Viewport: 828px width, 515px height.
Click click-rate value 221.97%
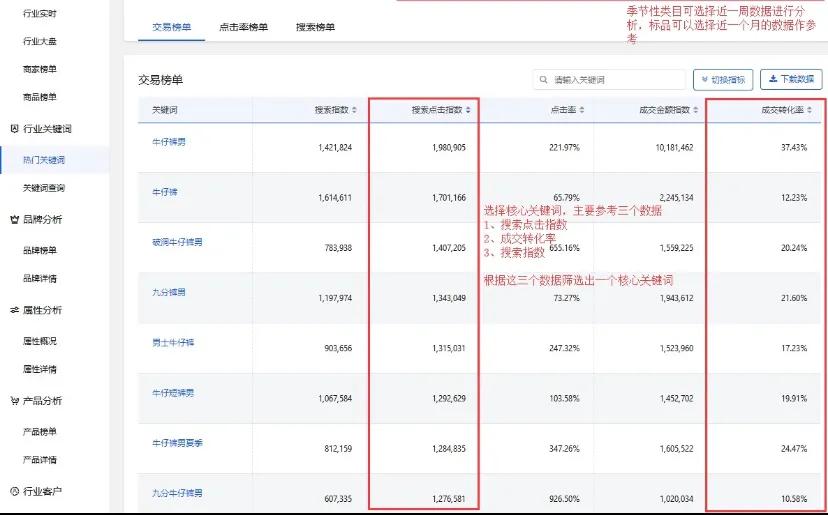click(564, 147)
